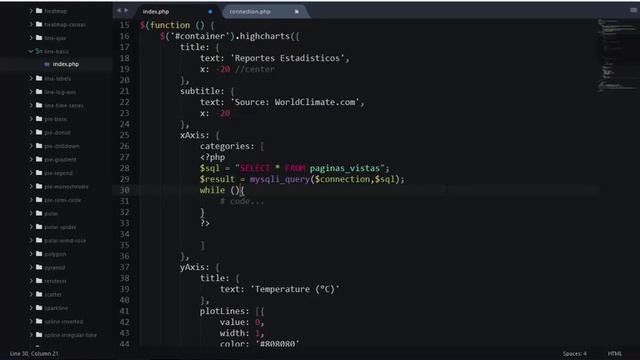Screen dimensions: 640x360
Task: Click the pie-drilldown folder icon
Action: coord(39,146)
